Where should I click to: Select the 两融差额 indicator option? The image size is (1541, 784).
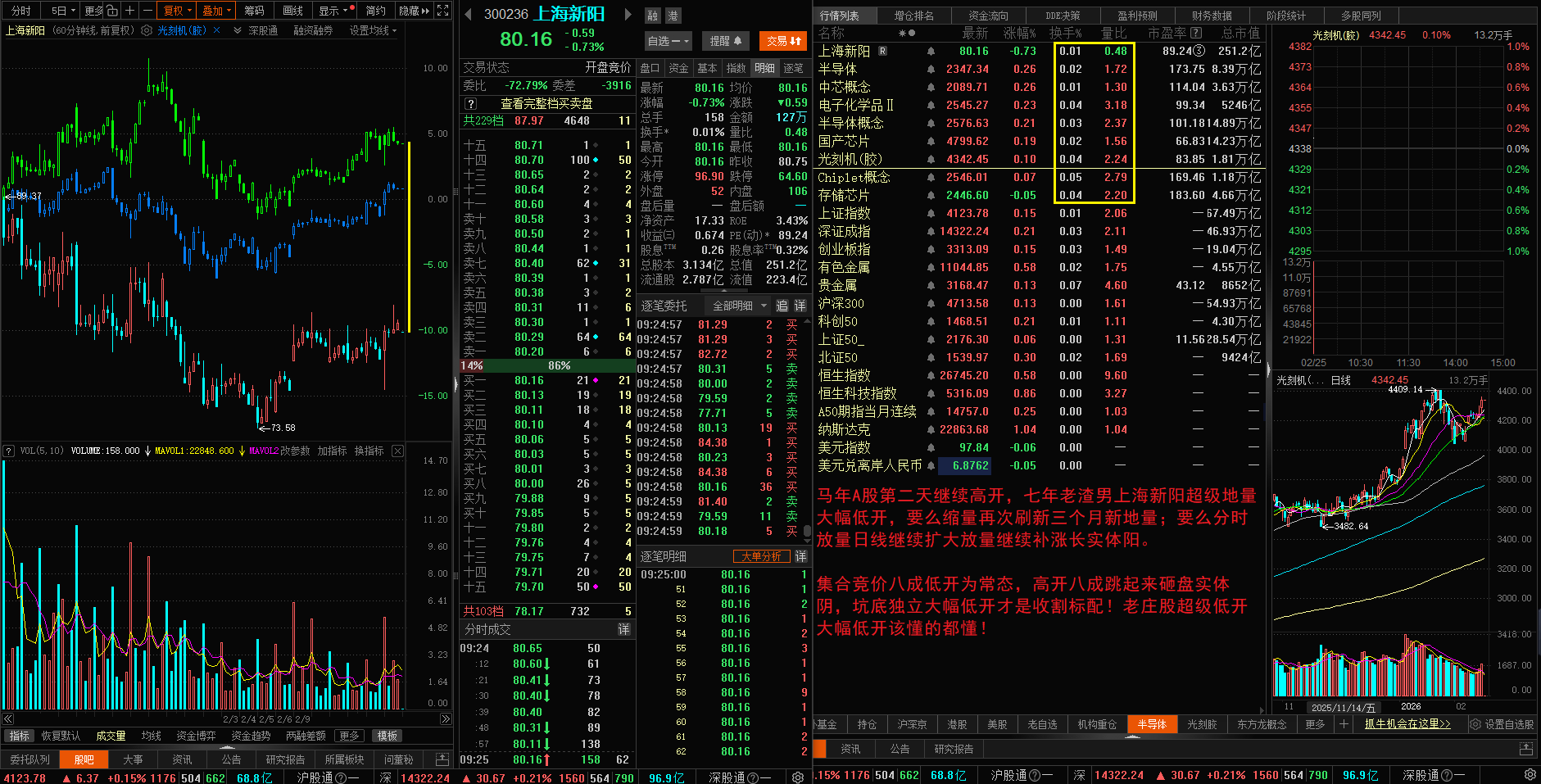click(x=306, y=736)
